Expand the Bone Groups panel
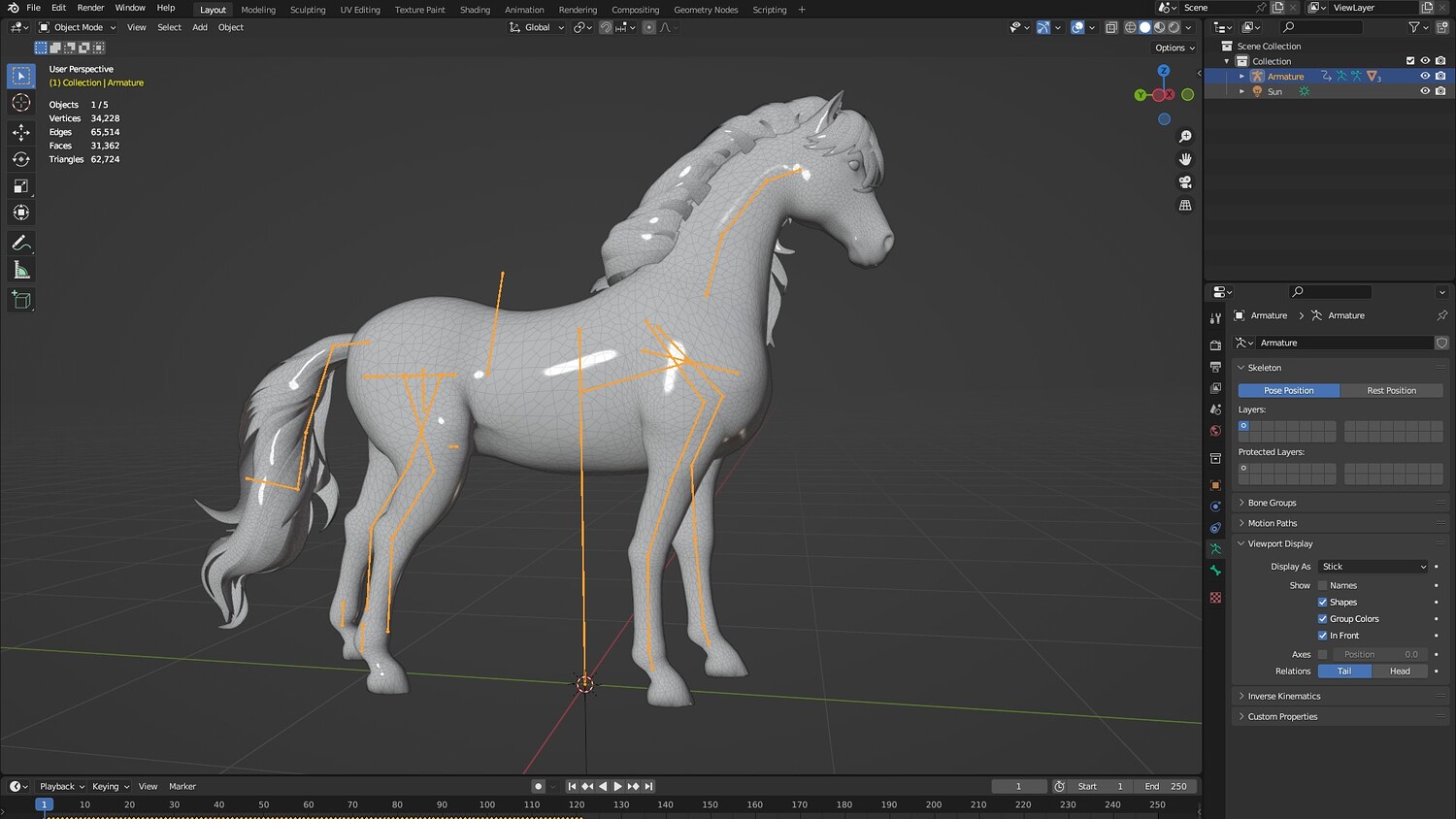 pos(1272,503)
